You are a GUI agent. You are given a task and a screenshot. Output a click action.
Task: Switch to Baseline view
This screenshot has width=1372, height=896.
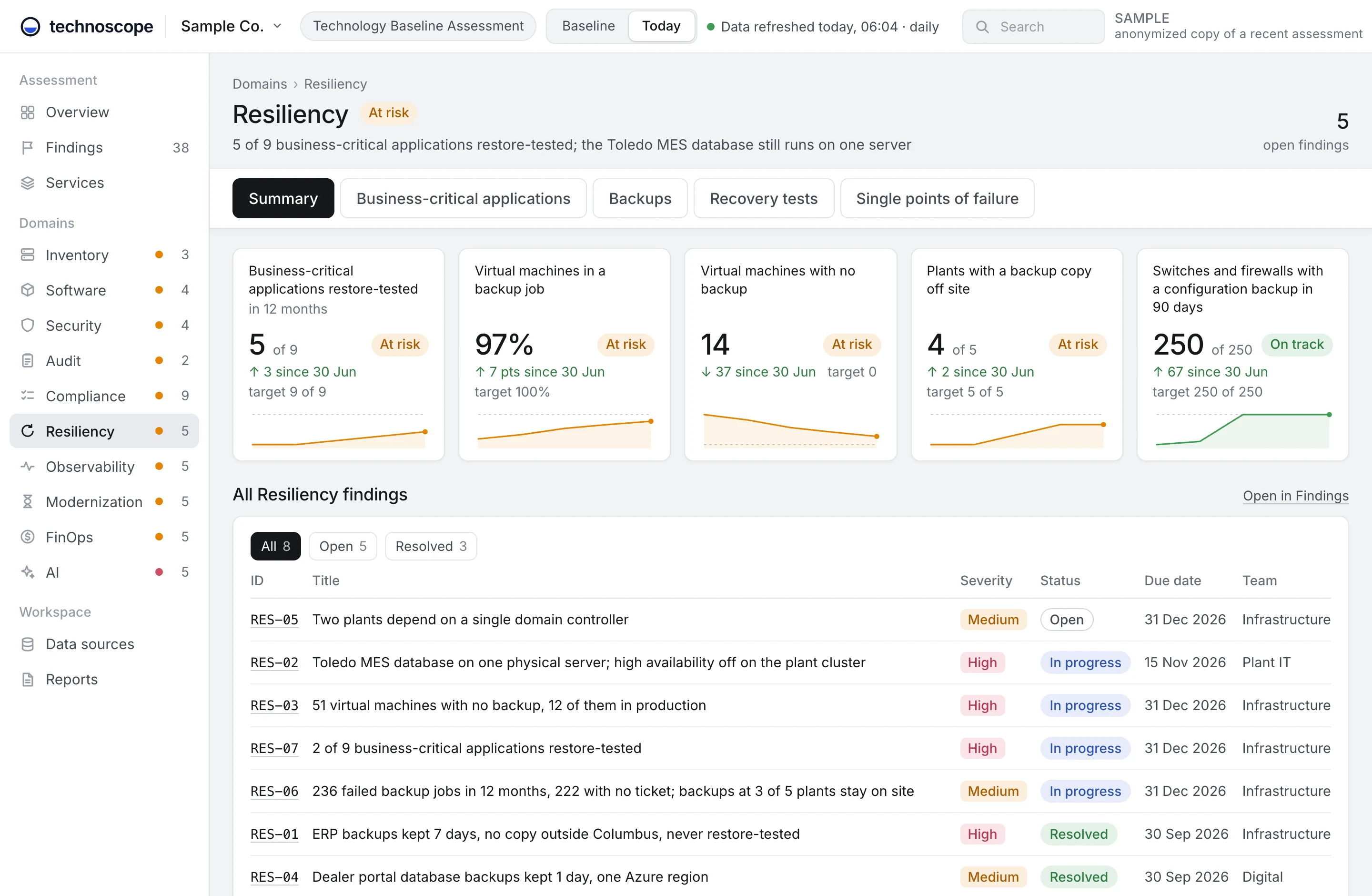(x=588, y=26)
